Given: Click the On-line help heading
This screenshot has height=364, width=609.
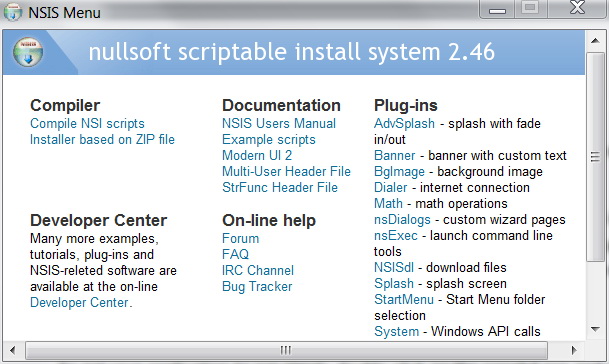Looking at the screenshot, I should coord(269,220).
